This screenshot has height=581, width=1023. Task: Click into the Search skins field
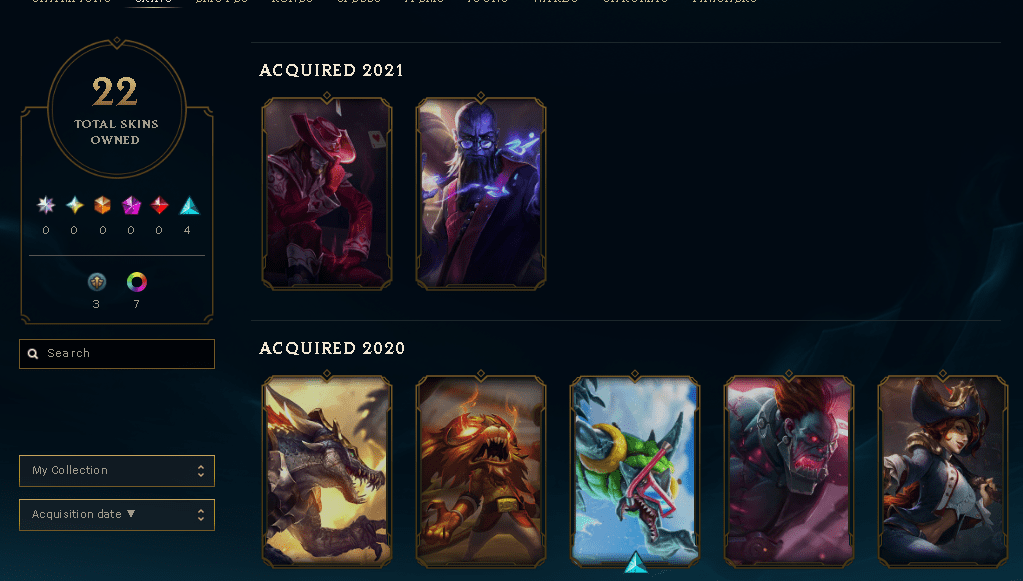coord(117,353)
